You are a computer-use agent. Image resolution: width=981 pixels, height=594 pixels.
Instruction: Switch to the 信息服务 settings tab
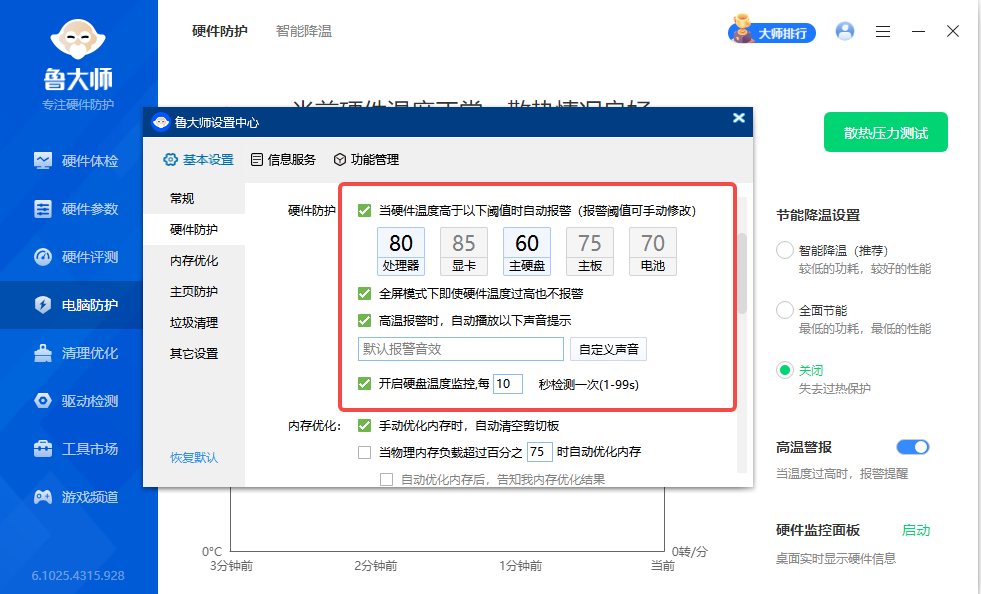coord(283,159)
